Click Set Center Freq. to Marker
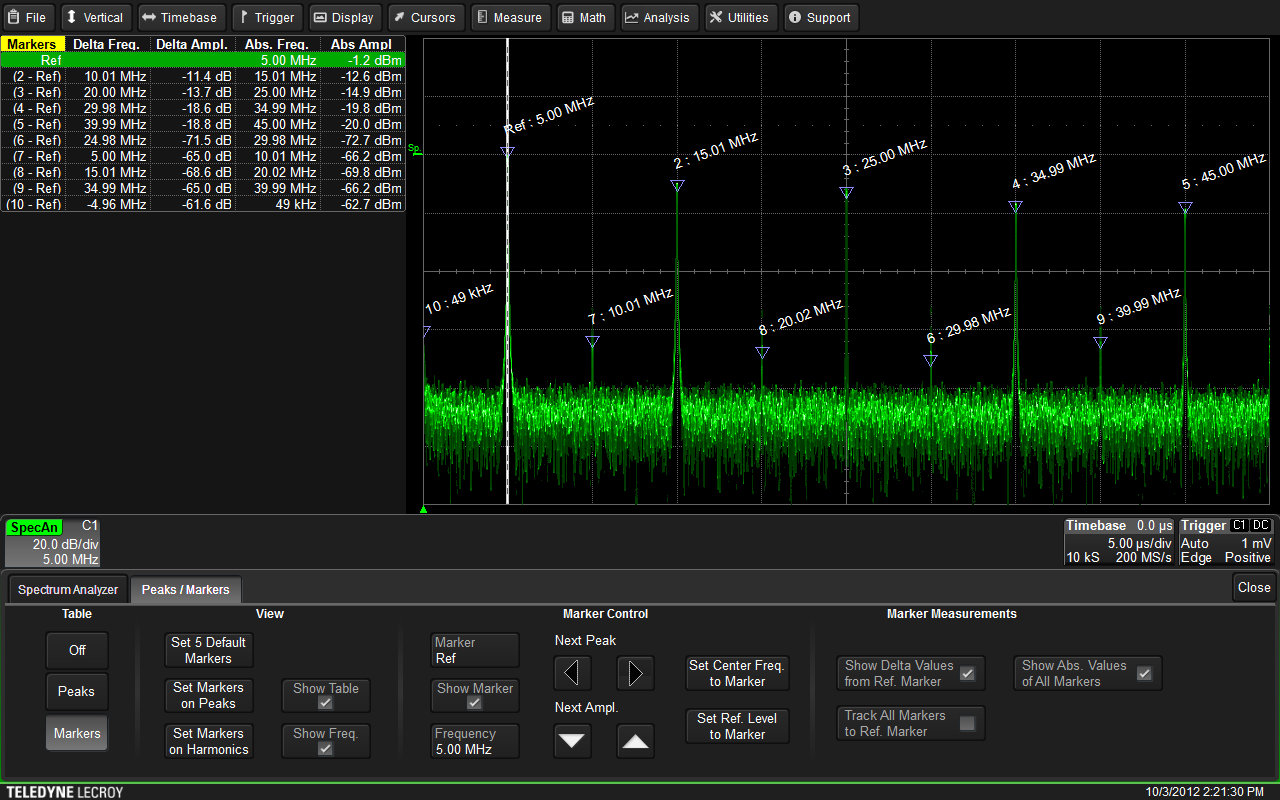This screenshot has height=800, width=1280. pos(737,673)
